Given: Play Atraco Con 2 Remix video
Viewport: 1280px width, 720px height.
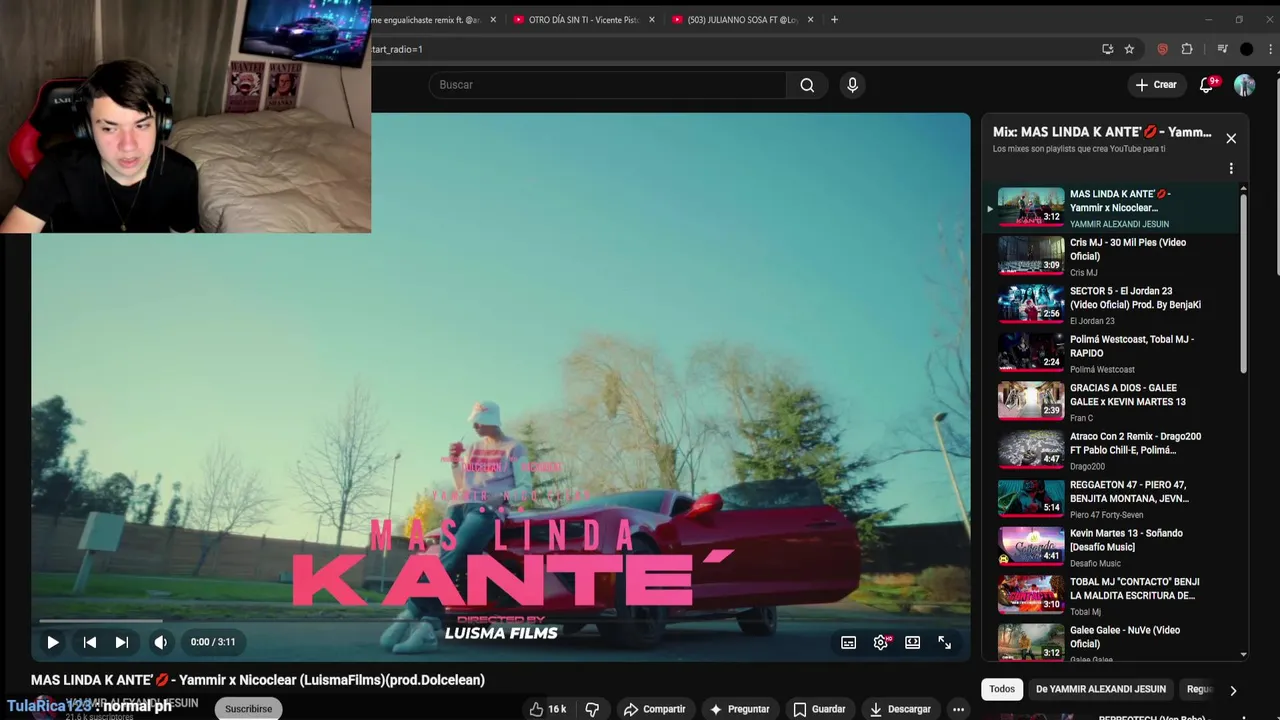Looking at the screenshot, I should coord(1109,451).
